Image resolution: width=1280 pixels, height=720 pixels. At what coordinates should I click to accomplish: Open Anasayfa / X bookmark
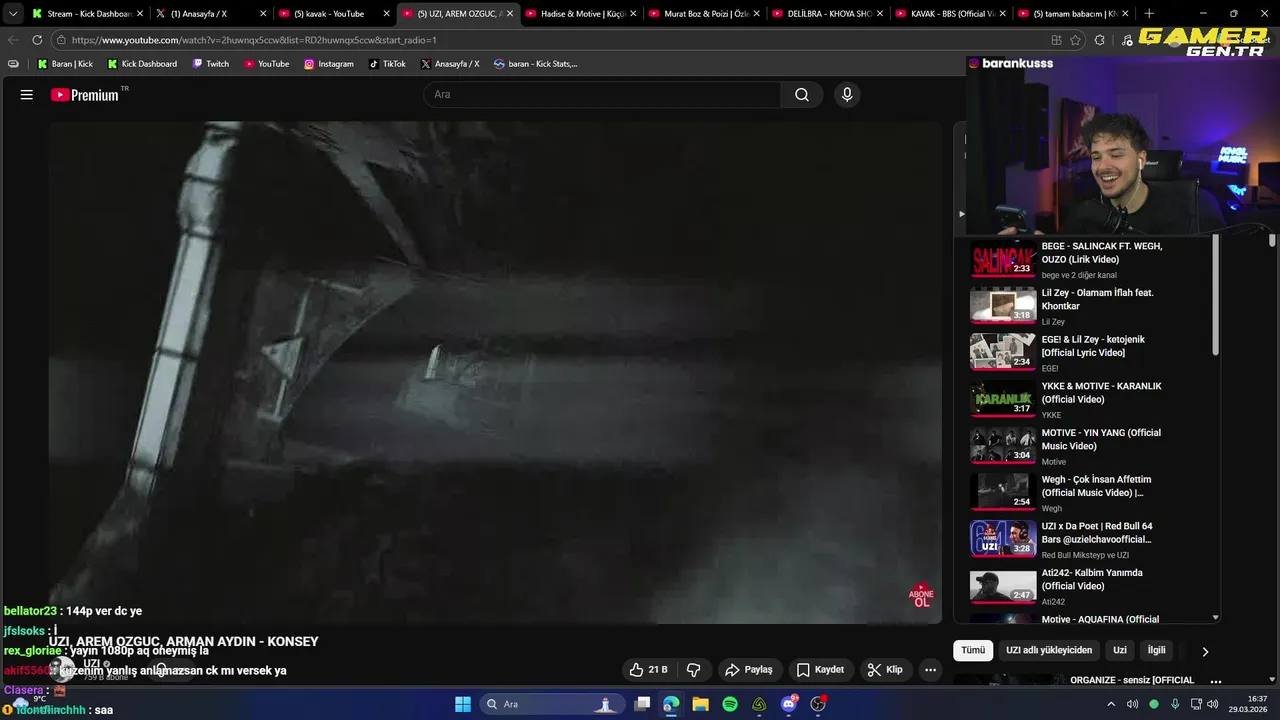tap(450, 64)
